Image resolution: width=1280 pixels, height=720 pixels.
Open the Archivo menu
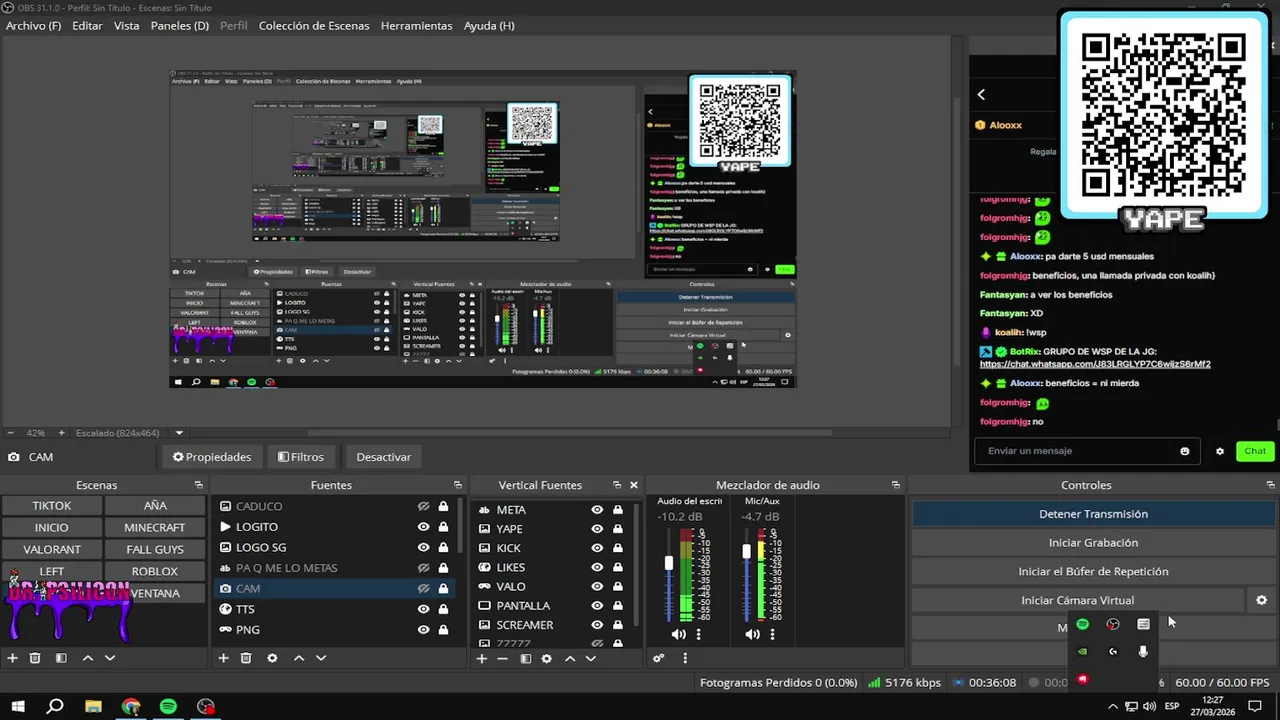[x=33, y=25]
